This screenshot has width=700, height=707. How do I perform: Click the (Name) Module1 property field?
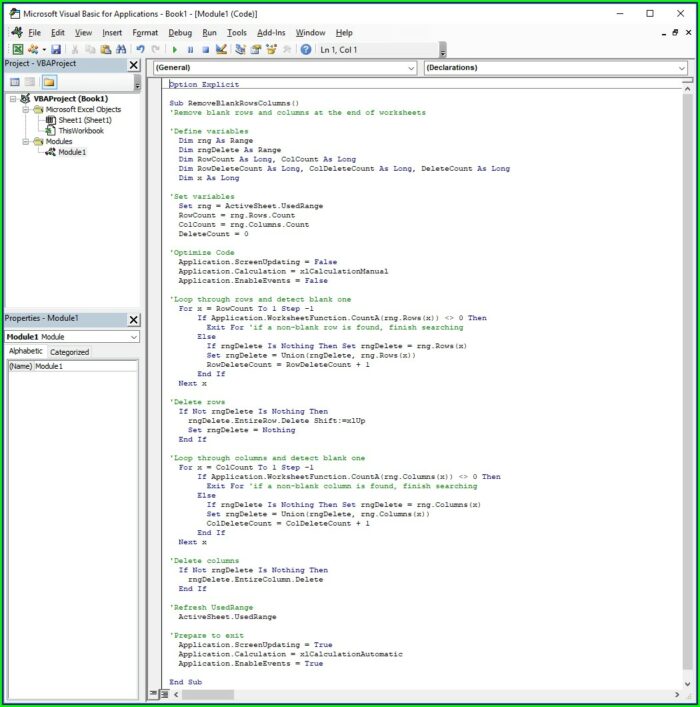pyautogui.click(x=73, y=366)
